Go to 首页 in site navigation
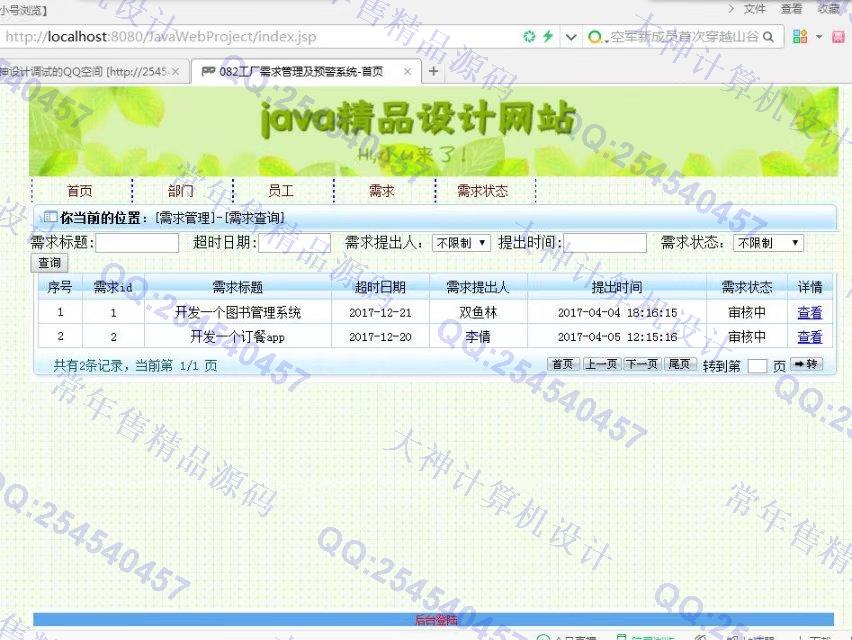 (80, 191)
